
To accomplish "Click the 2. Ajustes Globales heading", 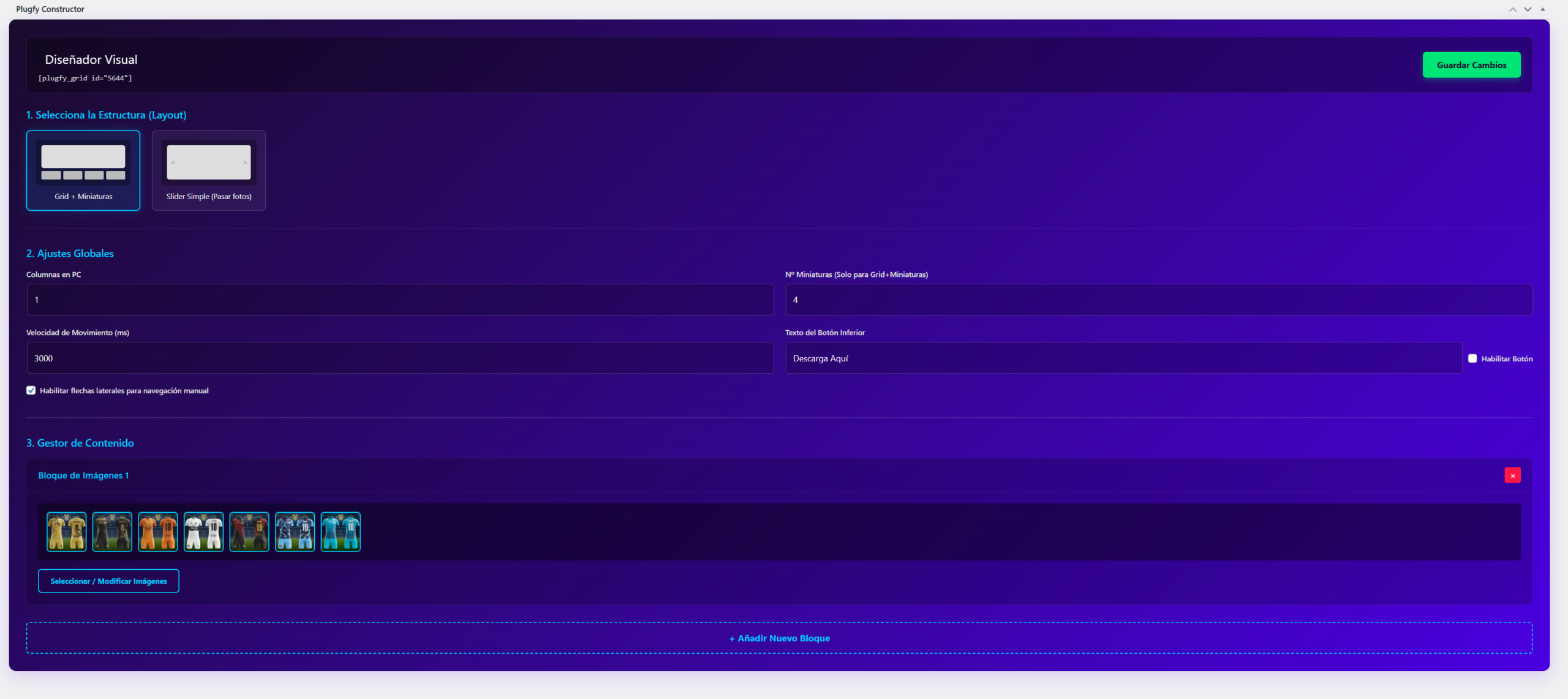I will [x=70, y=254].
